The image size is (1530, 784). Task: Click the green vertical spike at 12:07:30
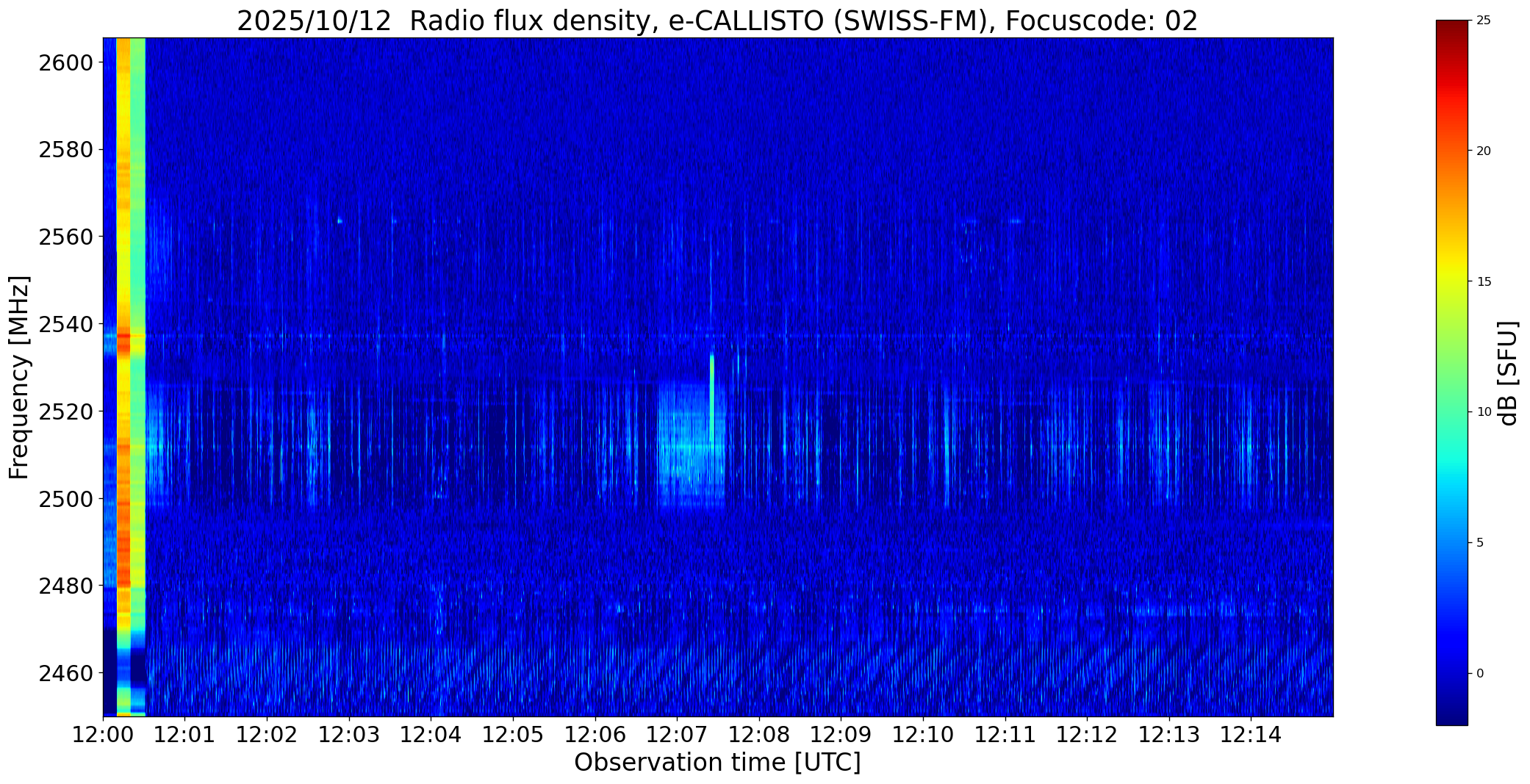tap(712, 398)
